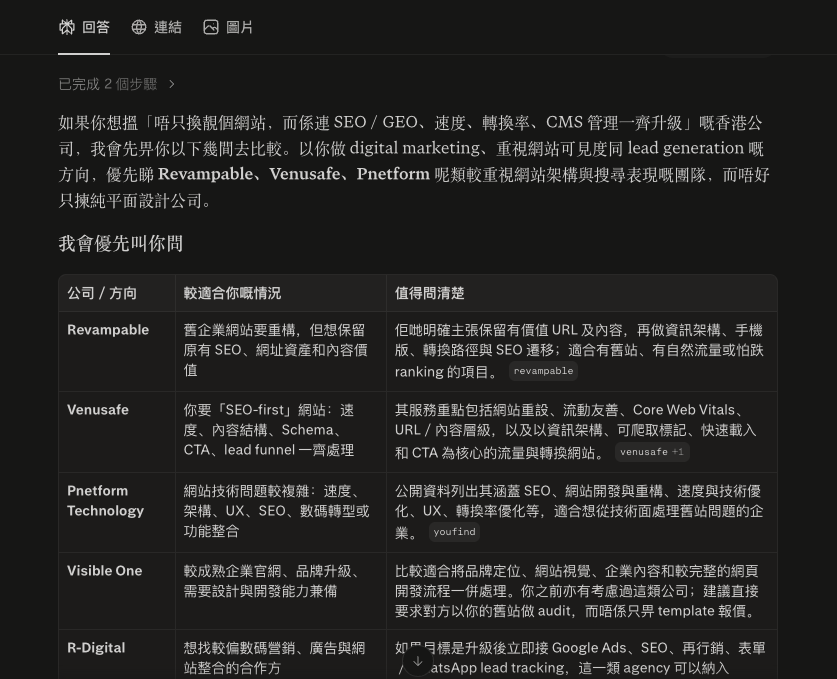Viewport: 837px width, 679px height.
Task: Click cell starting 比較適合將品牌定位
Action: tap(582, 591)
